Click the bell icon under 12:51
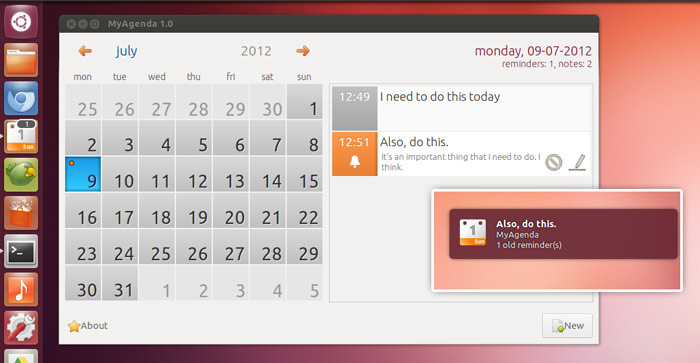700x363 pixels. (354, 161)
